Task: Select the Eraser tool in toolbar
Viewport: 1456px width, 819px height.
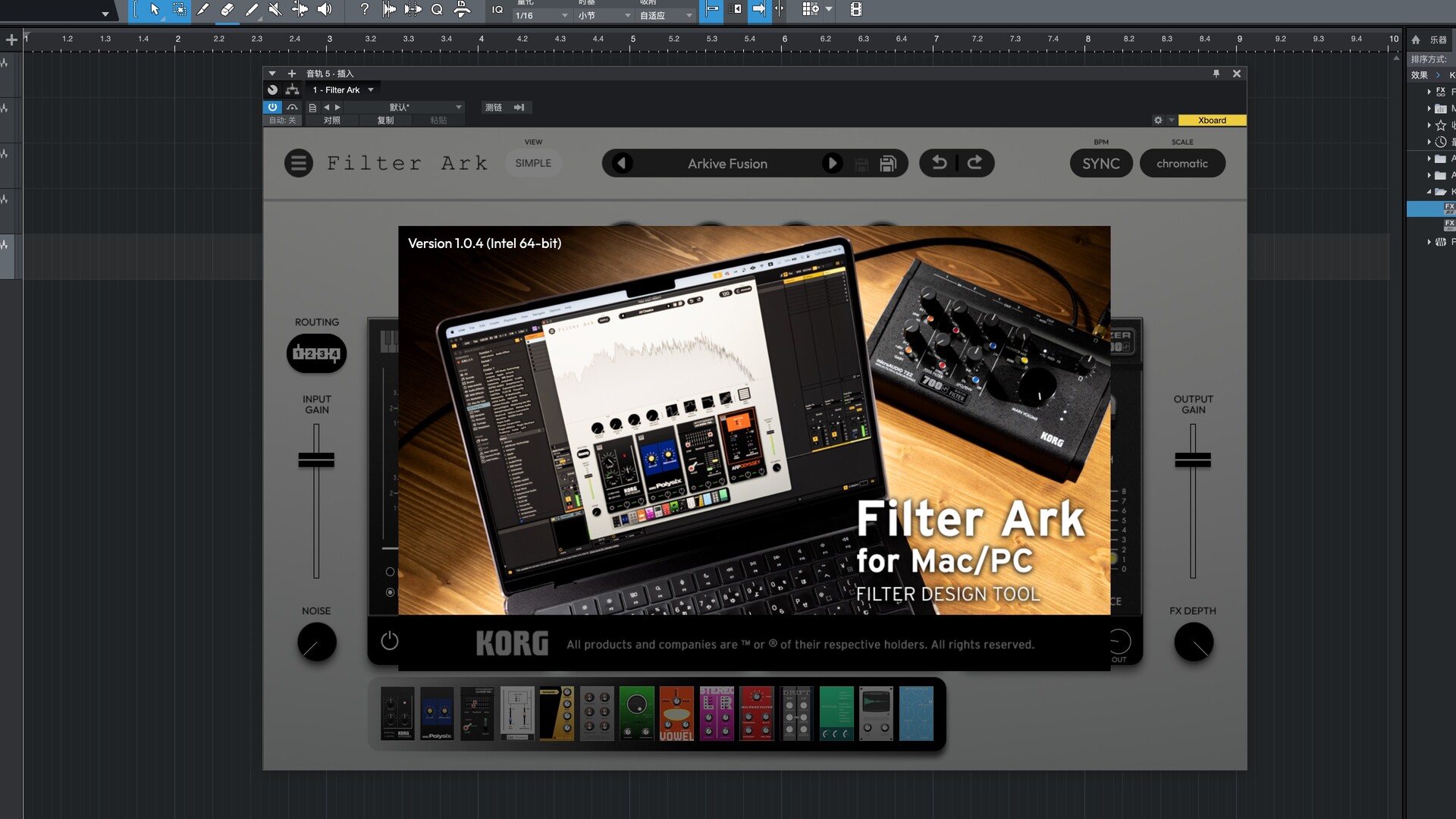Action: 227,10
